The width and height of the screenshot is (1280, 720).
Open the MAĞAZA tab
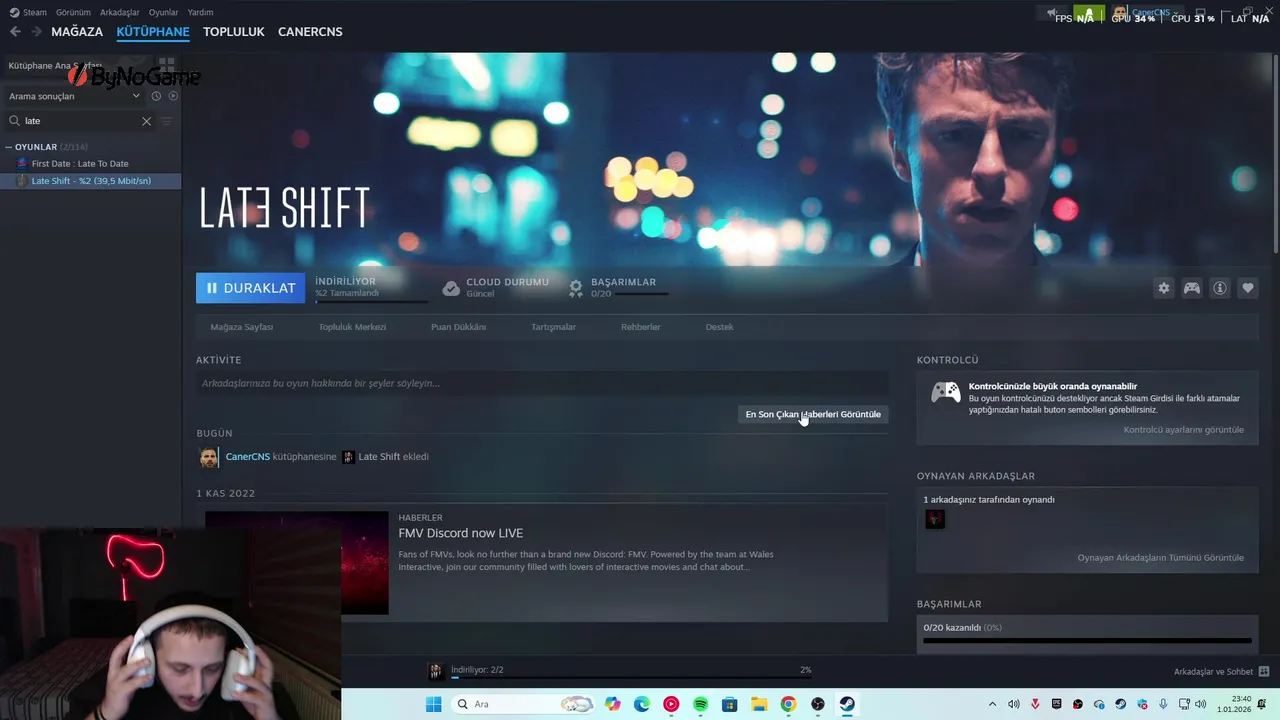click(x=77, y=32)
